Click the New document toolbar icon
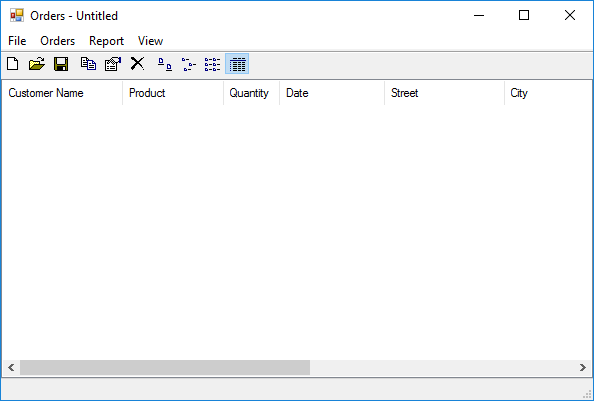Viewport: 594px width, 401px height. coord(13,64)
